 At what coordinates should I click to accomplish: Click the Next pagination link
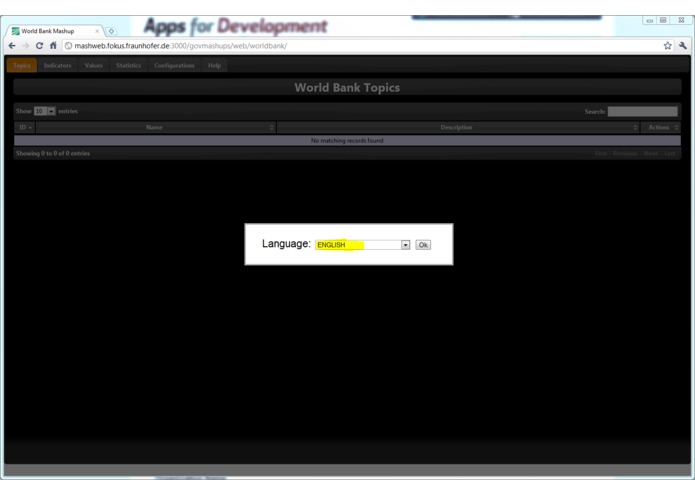click(651, 153)
